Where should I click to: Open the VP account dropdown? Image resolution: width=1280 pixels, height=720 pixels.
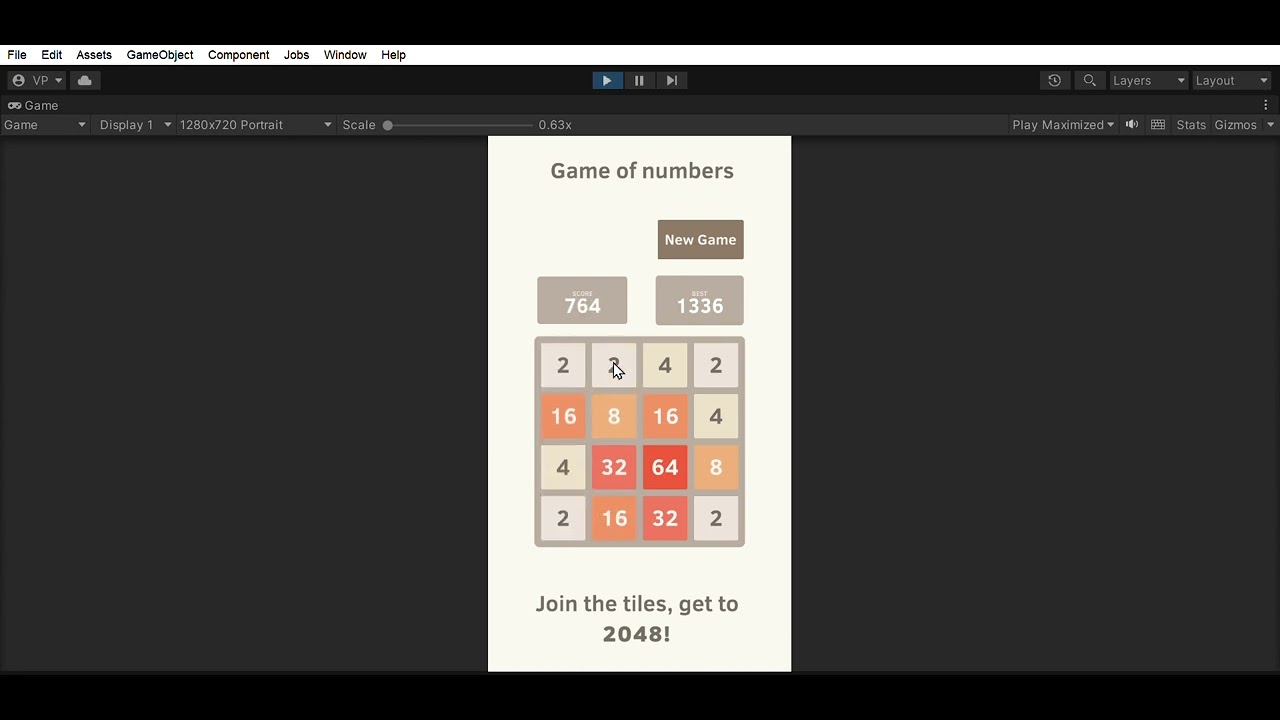[37, 80]
